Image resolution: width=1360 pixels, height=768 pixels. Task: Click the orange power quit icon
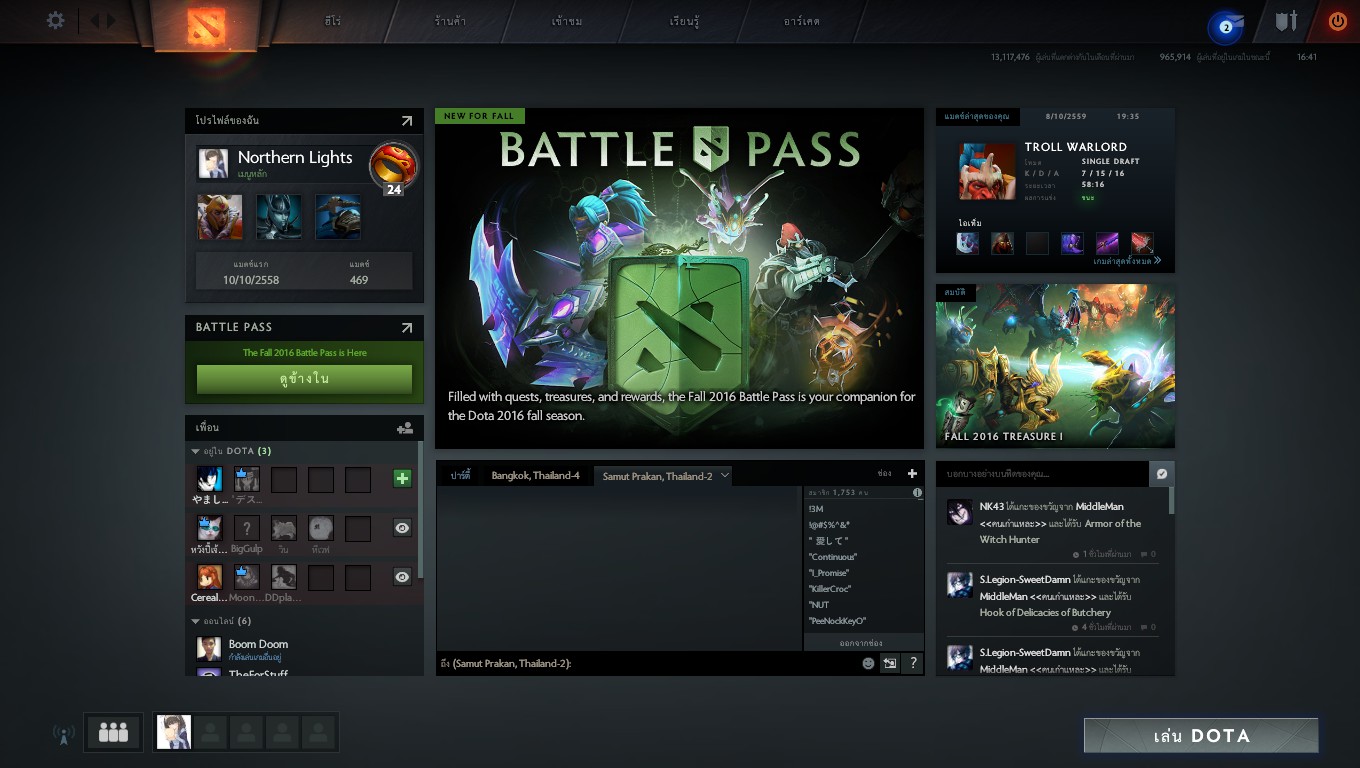tap(1338, 21)
